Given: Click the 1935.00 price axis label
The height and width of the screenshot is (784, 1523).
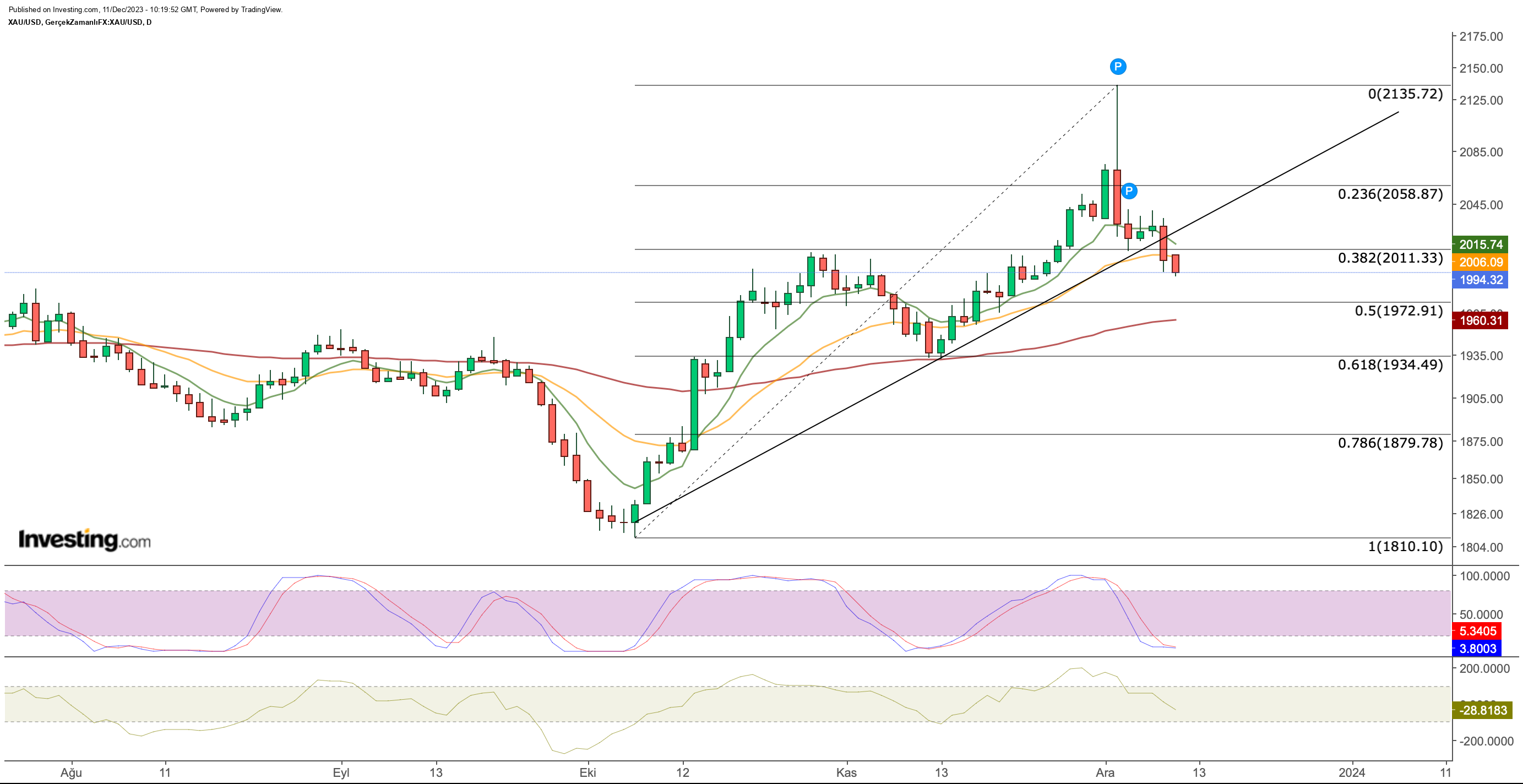Looking at the screenshot, I should point(1481,356).
